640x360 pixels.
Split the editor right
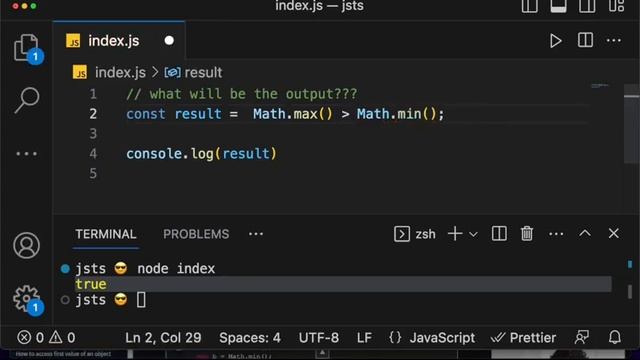585,40
